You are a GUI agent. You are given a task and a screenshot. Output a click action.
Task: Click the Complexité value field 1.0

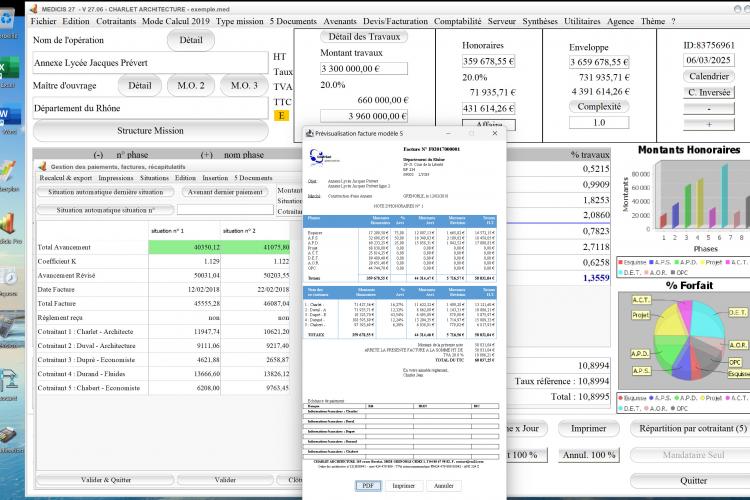coord(599,122)
